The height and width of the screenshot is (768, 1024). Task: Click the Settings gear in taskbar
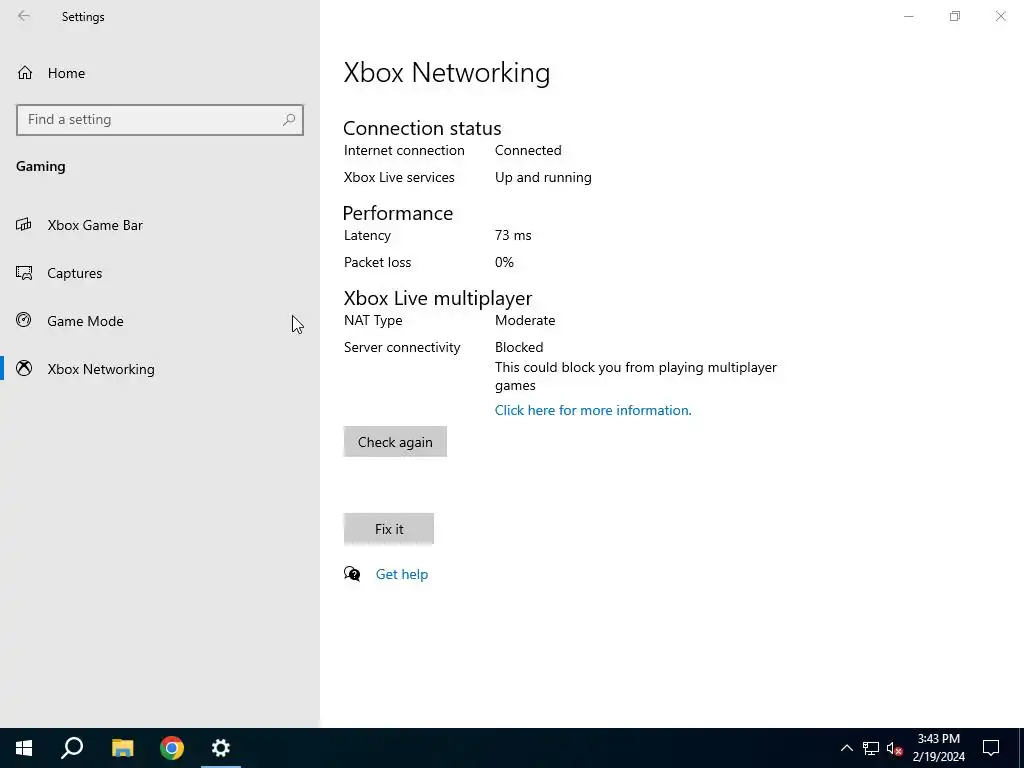pyautogui.click(x=221, y=748)
